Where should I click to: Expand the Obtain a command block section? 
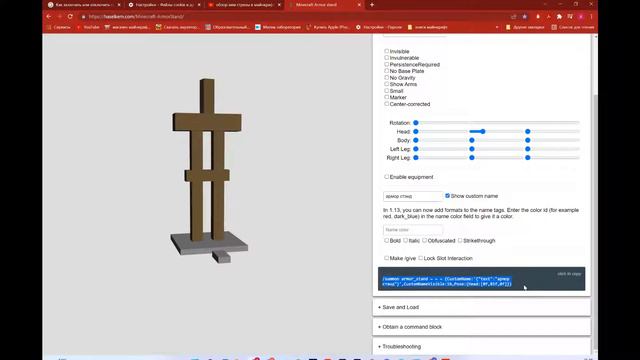481,327
